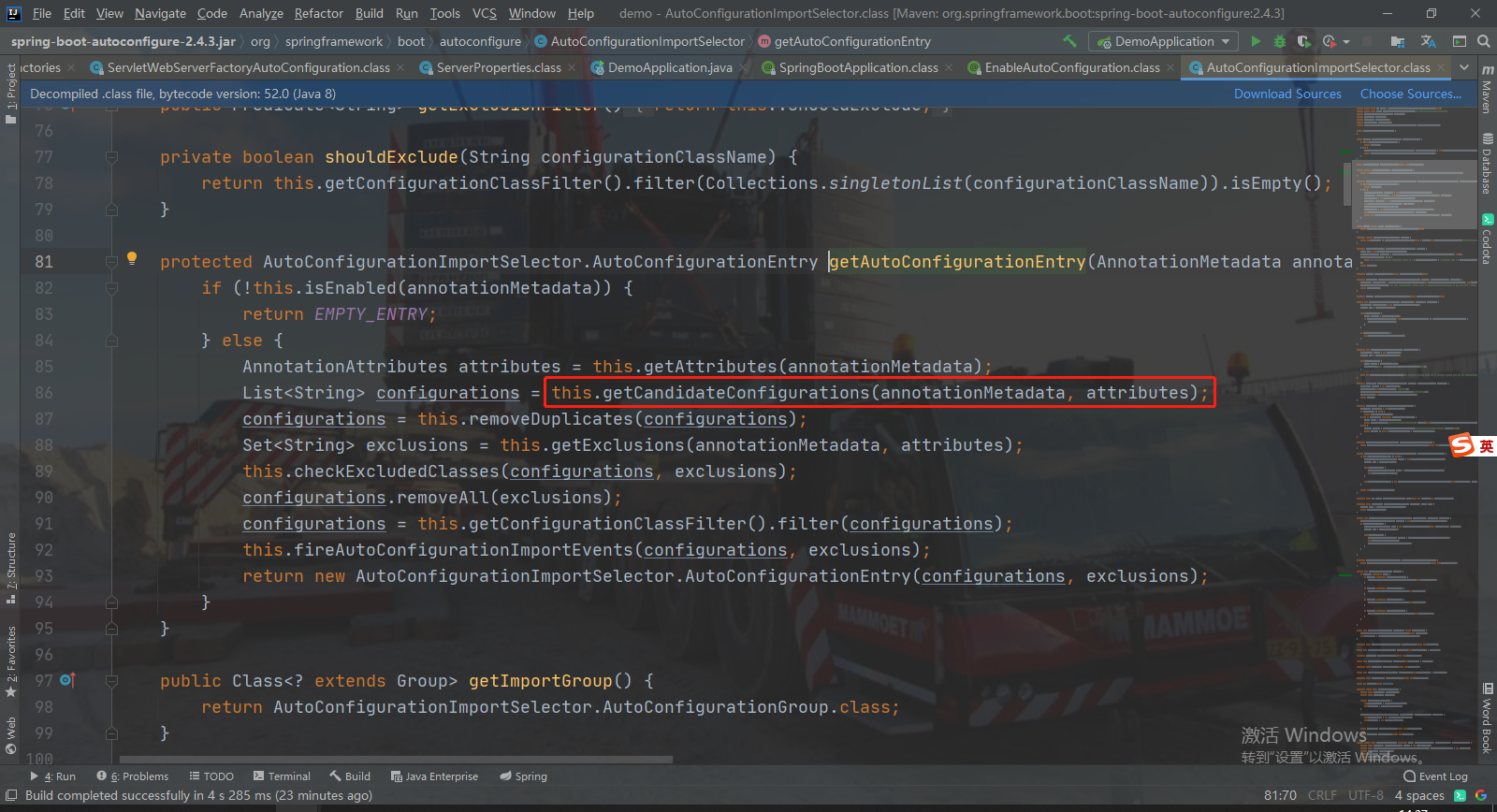Viewport: 1497px width, 812px height.
Task: Expand the profiler run options arrow
Action: (x=1346, y=41)
